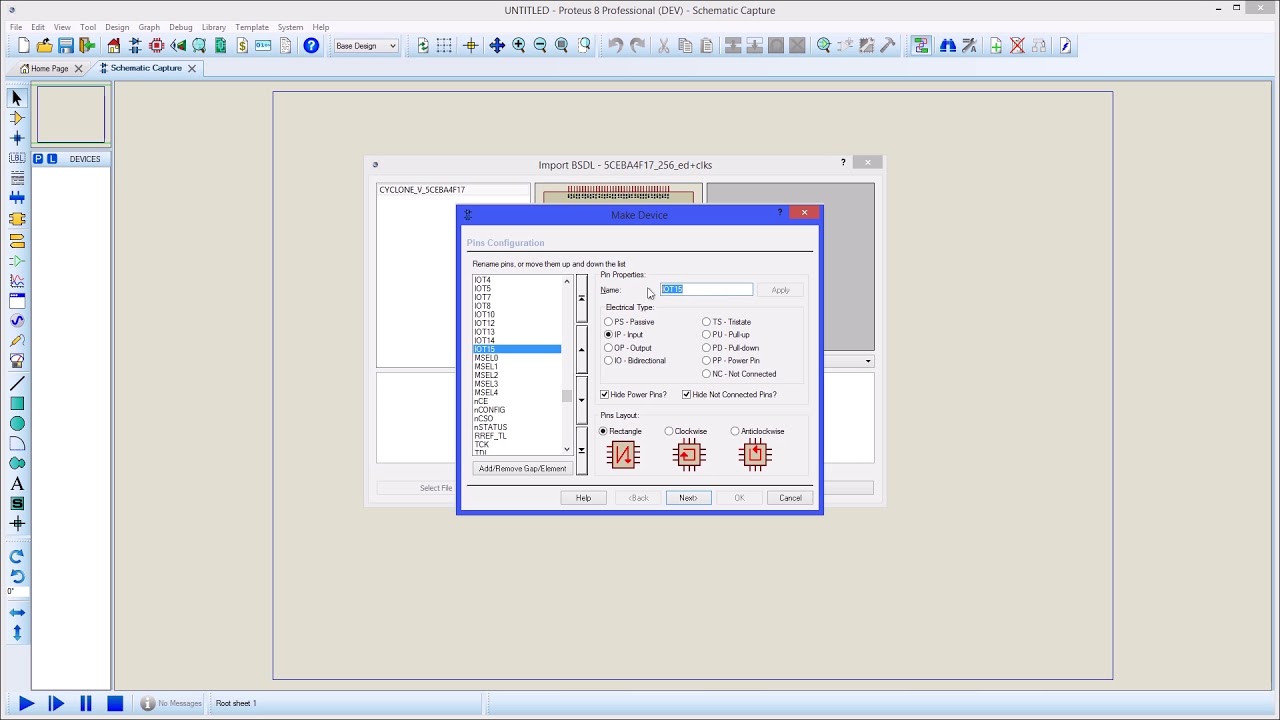Select the 2D Graphics Text A tool
This screenshot has height=720, width=1280.
(x=17, y=484)
